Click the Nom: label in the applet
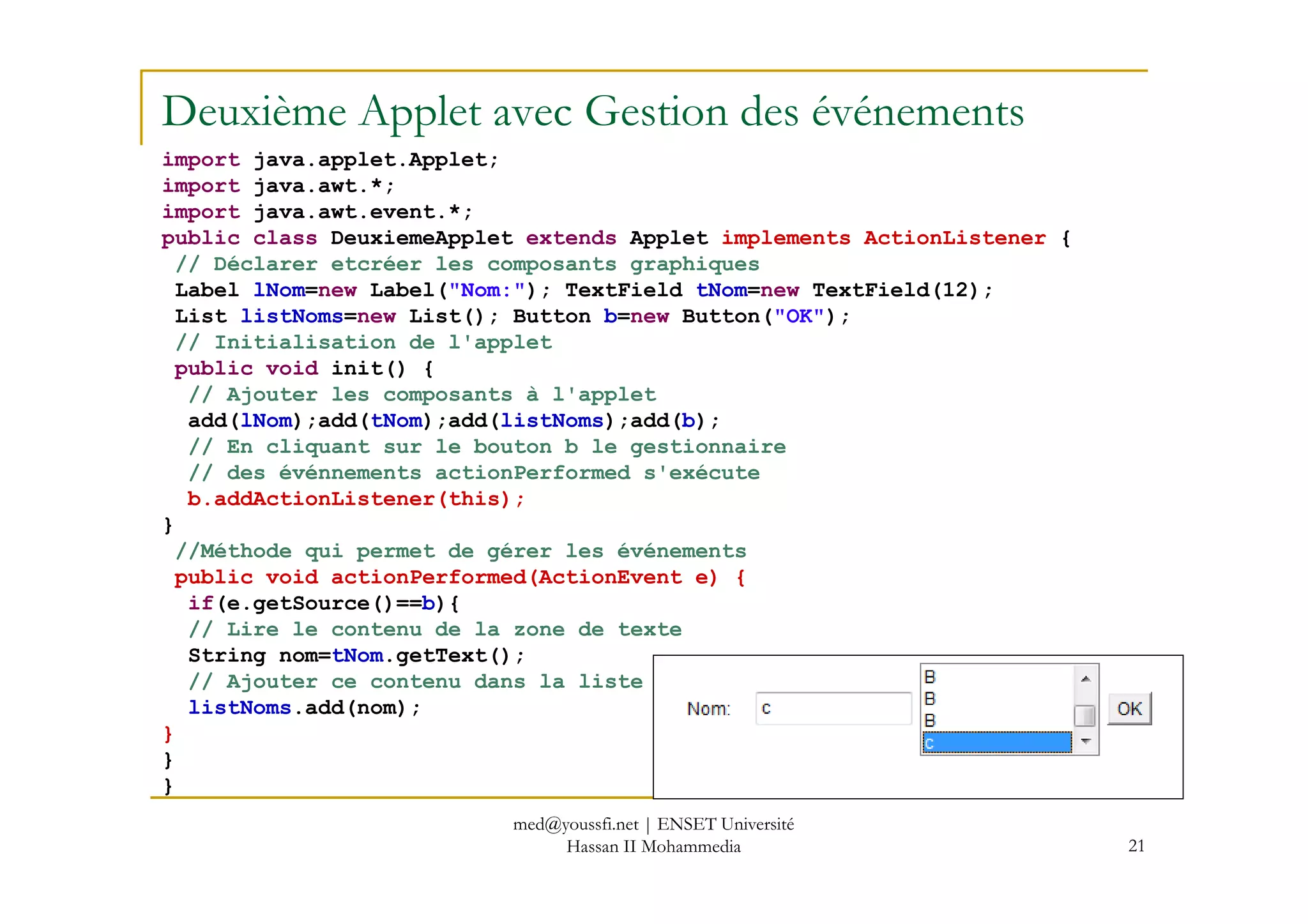Image resolution: width=1308 pixels, height=924 pixels. tap(708, 709)
